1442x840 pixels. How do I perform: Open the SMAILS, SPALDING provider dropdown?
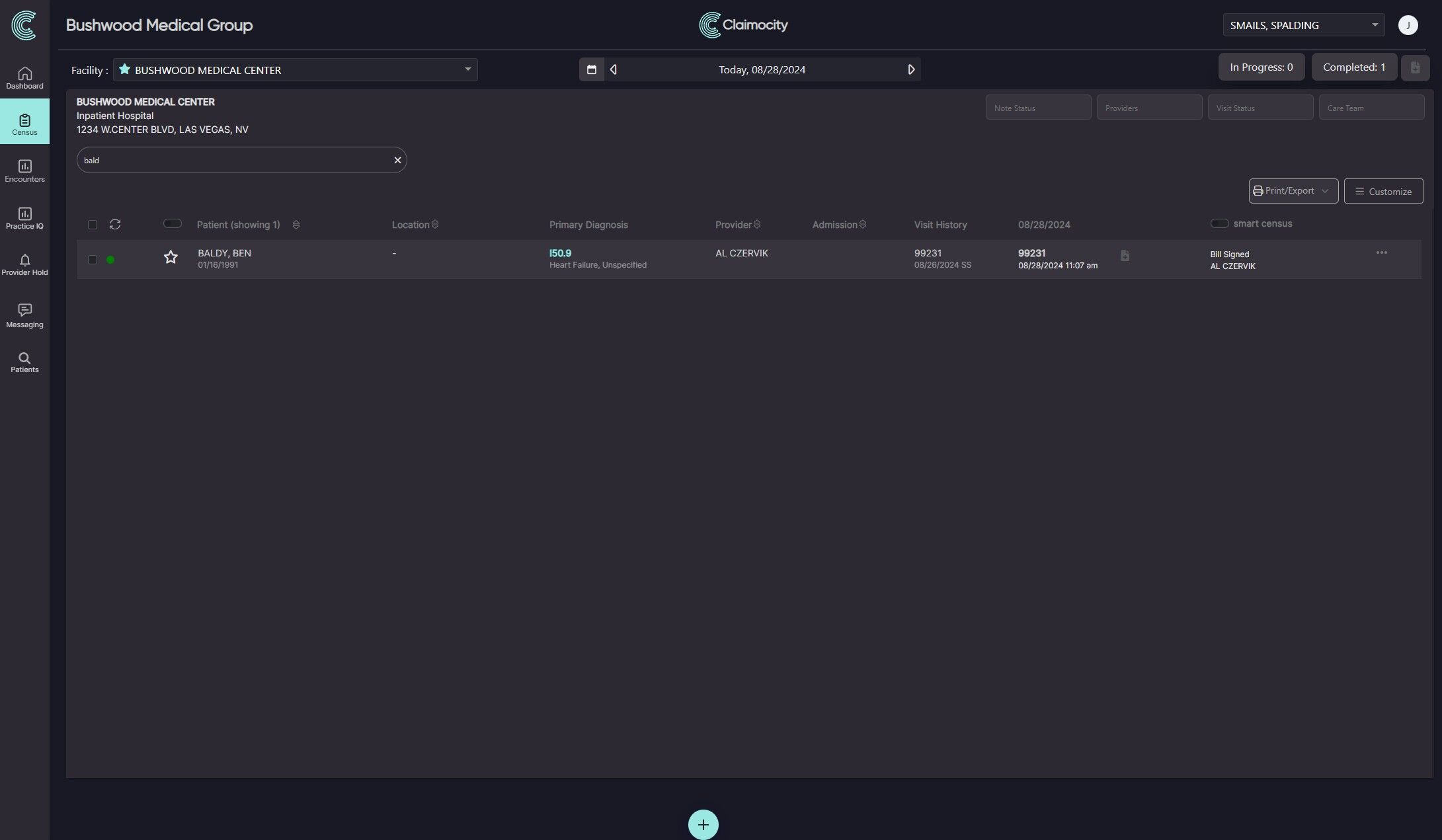1375,25
